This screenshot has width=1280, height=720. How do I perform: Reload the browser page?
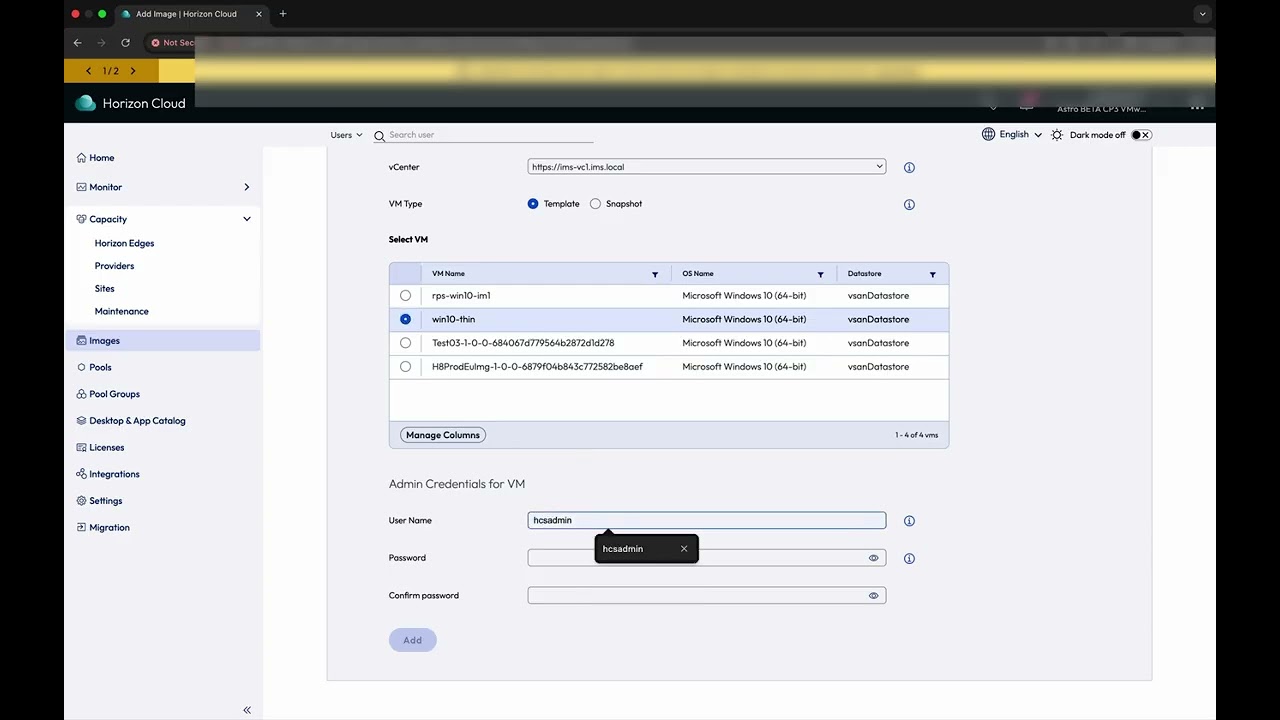(x=125, y=43)
